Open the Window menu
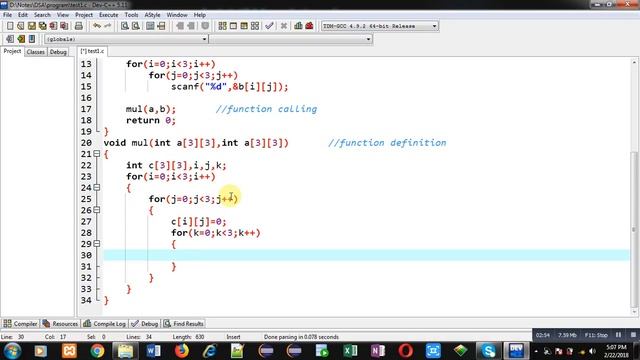This screenshot has height=360, width=640. coord(177,15)
